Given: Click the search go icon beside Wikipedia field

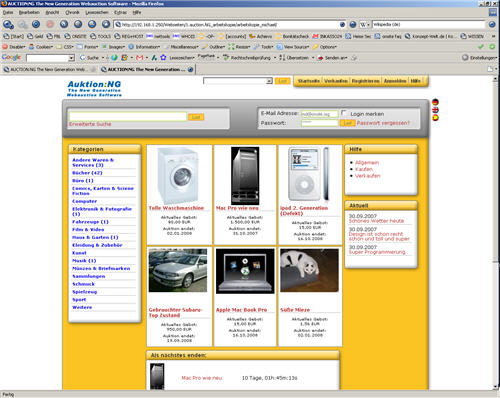Looking at the screenshot, I should [x=492, y=24].
